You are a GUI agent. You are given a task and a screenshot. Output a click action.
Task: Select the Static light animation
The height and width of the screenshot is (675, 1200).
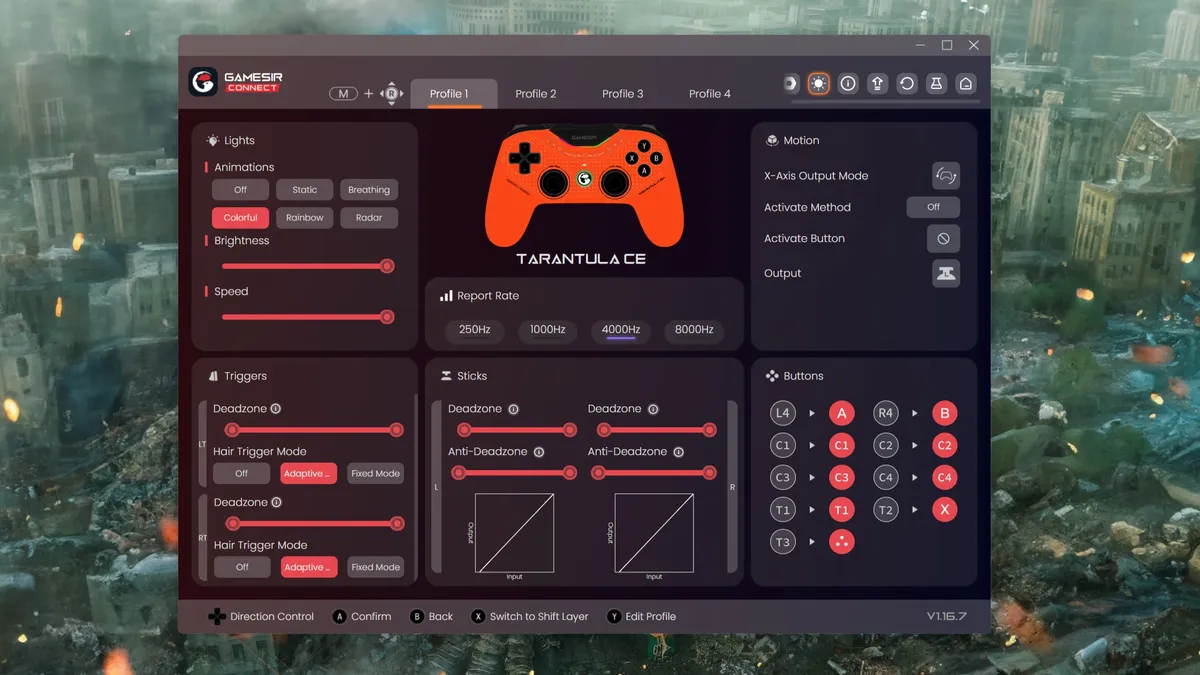pyautogui.click(x=305, y=190)
